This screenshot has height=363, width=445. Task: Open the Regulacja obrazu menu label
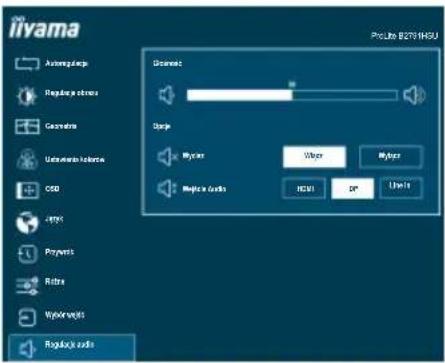pyautogui.click(x=72, y=93)
